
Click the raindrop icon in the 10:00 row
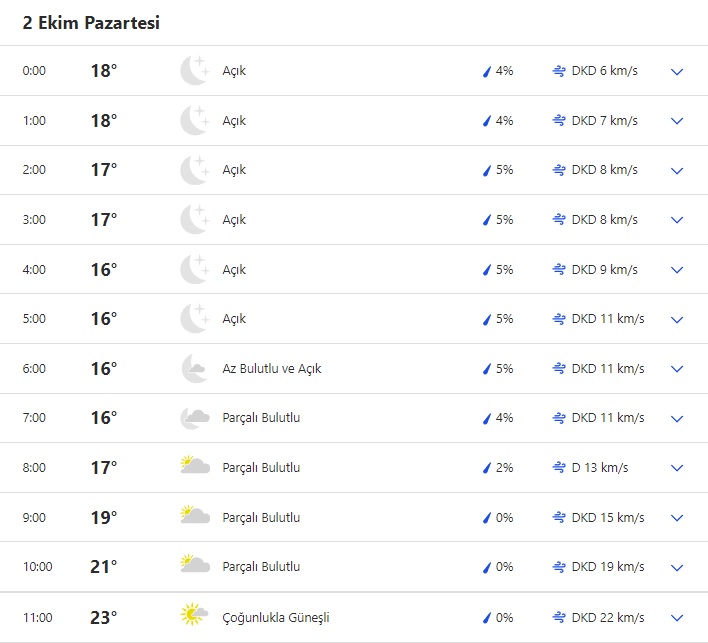[x=487, y=567]
